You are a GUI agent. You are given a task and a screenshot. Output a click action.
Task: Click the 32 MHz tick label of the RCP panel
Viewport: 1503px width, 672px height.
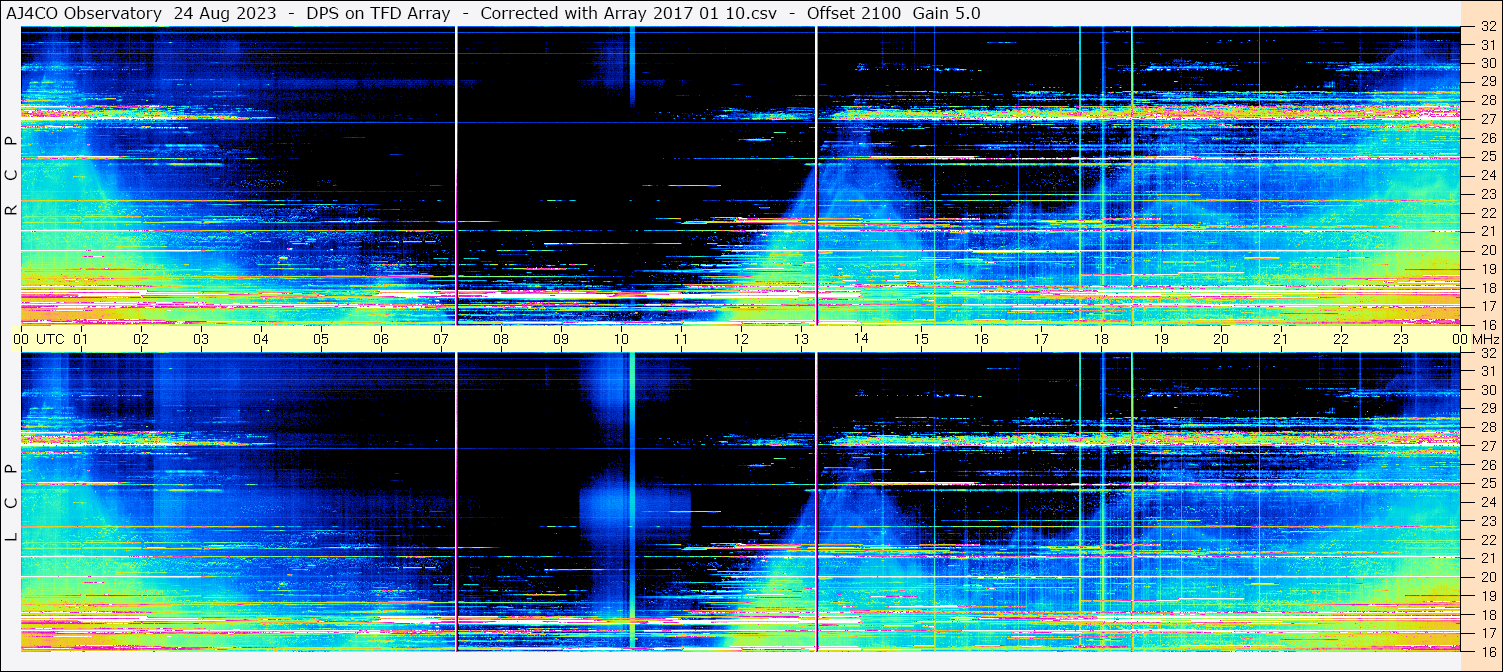point(1488,26)
